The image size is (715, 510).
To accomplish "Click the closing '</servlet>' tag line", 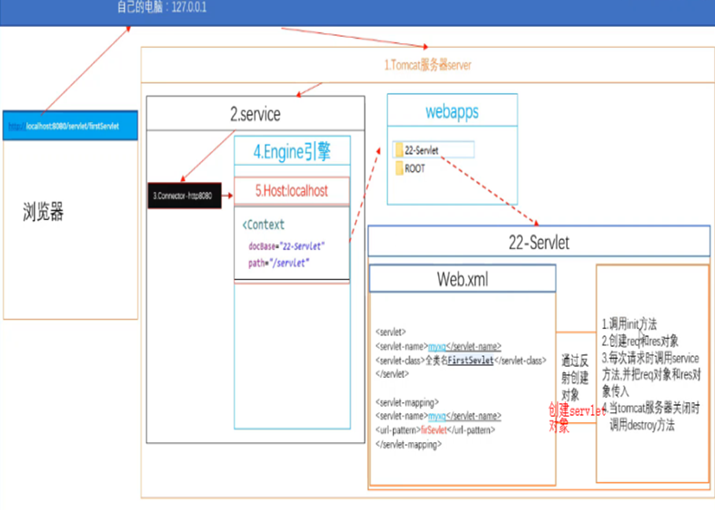I will [x=392, y=374].
